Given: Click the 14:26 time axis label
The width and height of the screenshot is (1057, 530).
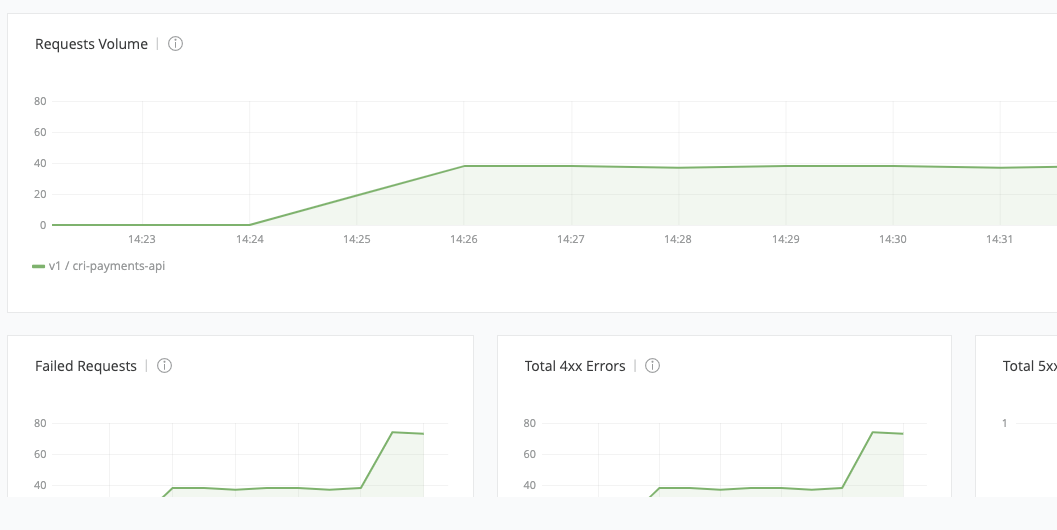Looking at the screenshot, I should pyautogui.click(x=464, y=239).
